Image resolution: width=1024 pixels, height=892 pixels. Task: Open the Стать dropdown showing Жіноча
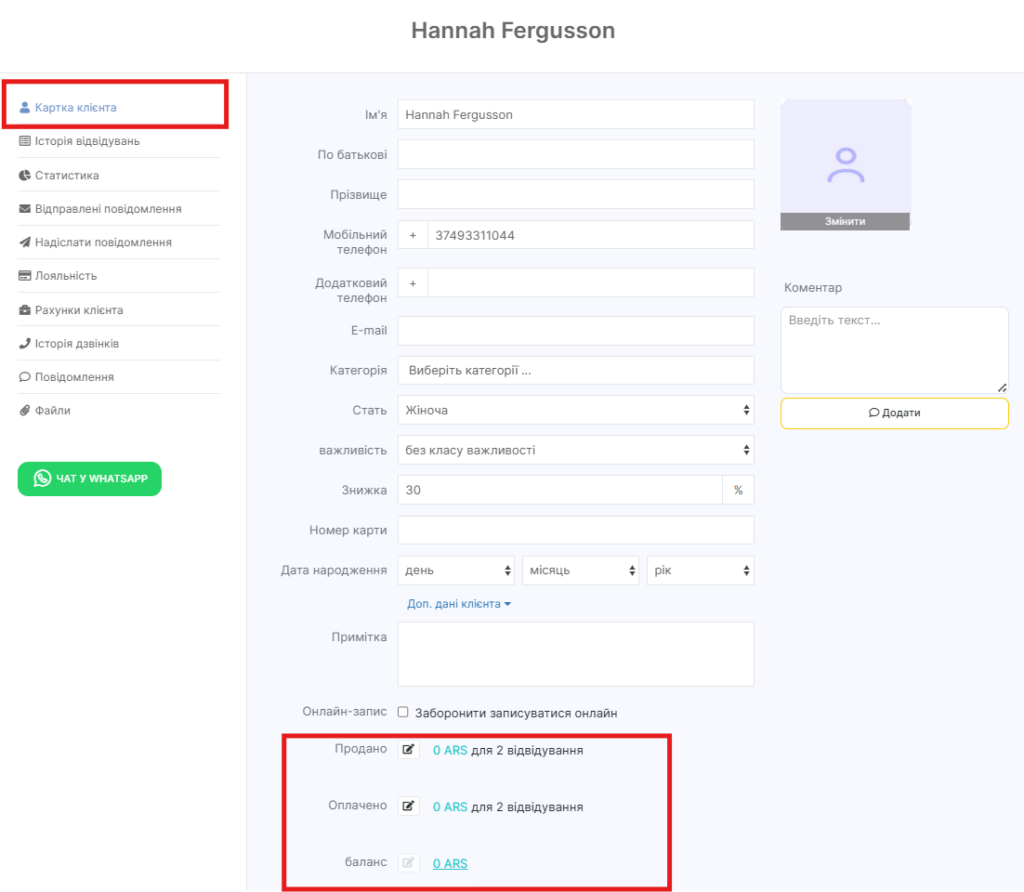pyautogui.click(x=575, y=410)
